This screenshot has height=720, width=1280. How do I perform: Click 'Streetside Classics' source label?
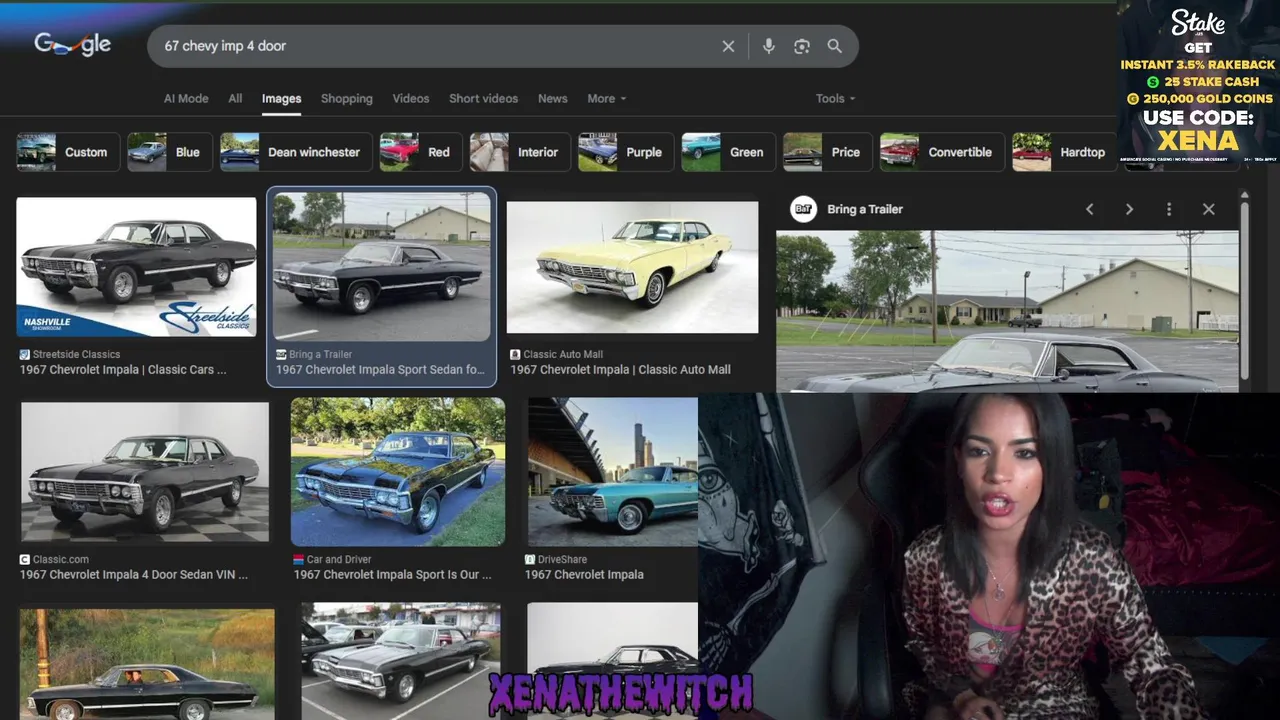(76, 354)
